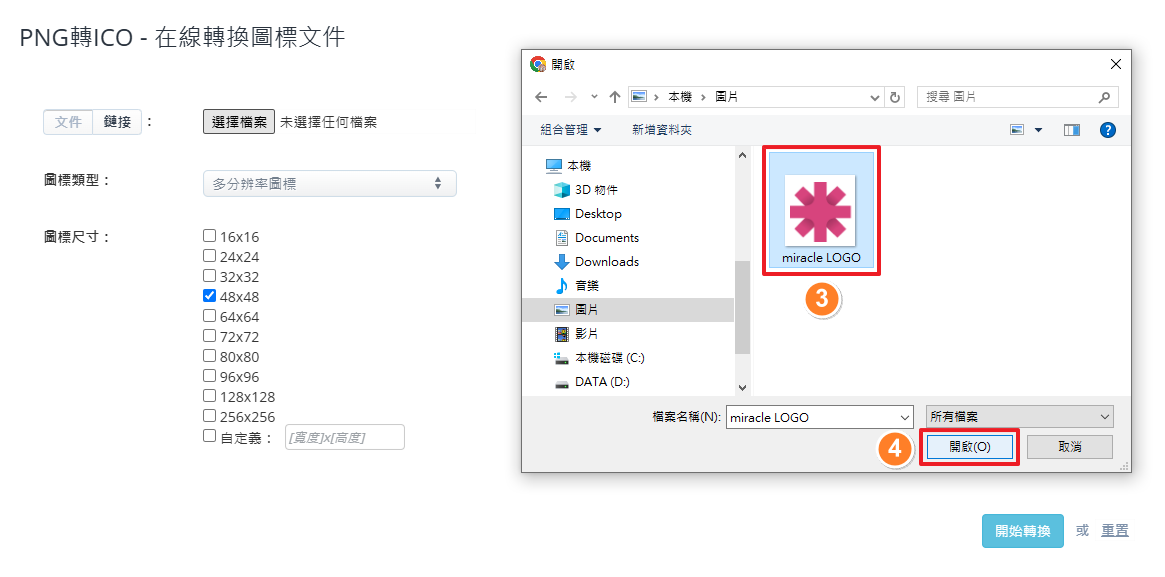Open the 組合管理 menu
Viewport: 1165px width, 577px height.
click(571, 130)
